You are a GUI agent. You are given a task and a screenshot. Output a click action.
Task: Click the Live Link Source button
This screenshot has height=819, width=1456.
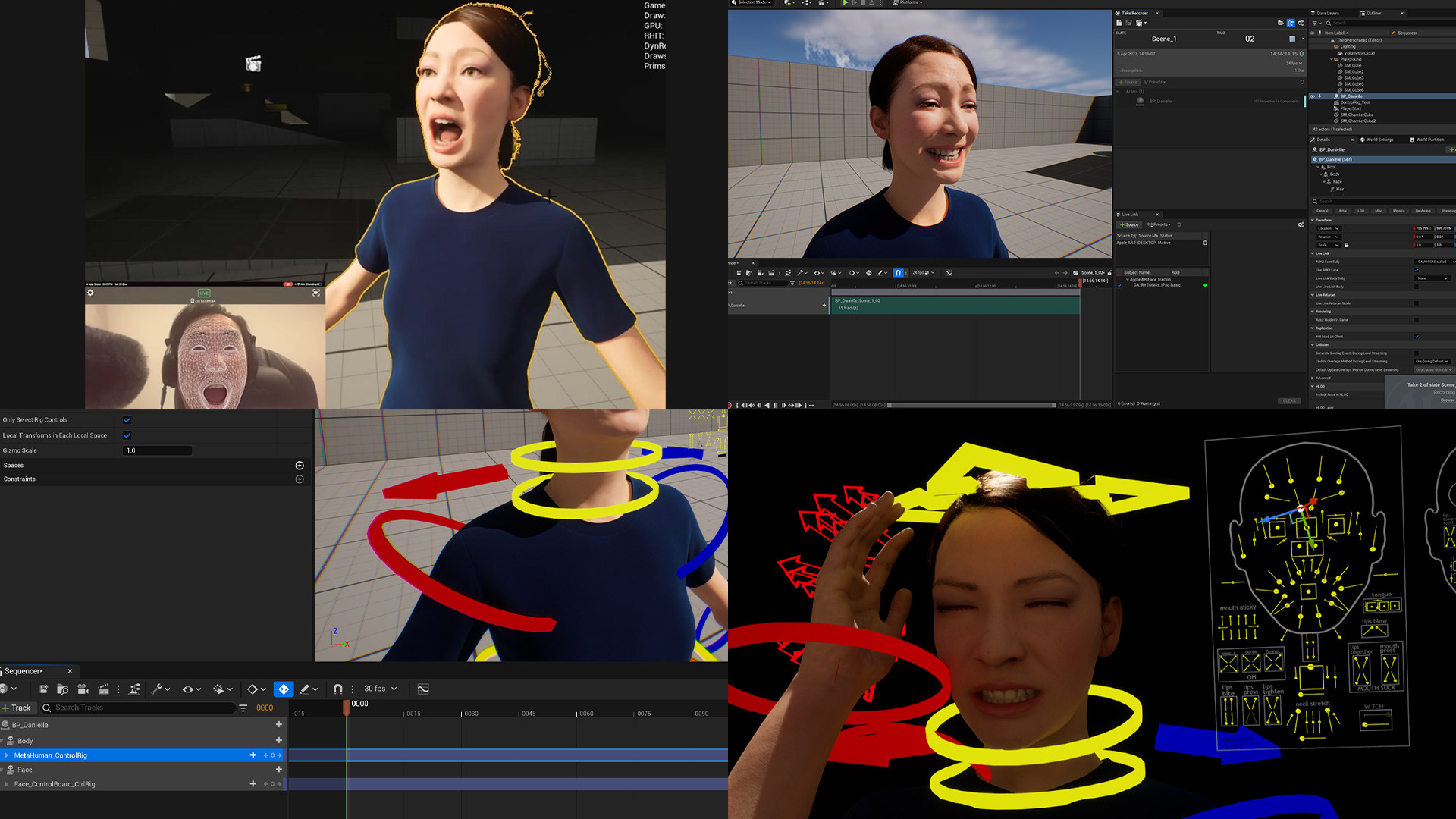tap(1129, 224)
